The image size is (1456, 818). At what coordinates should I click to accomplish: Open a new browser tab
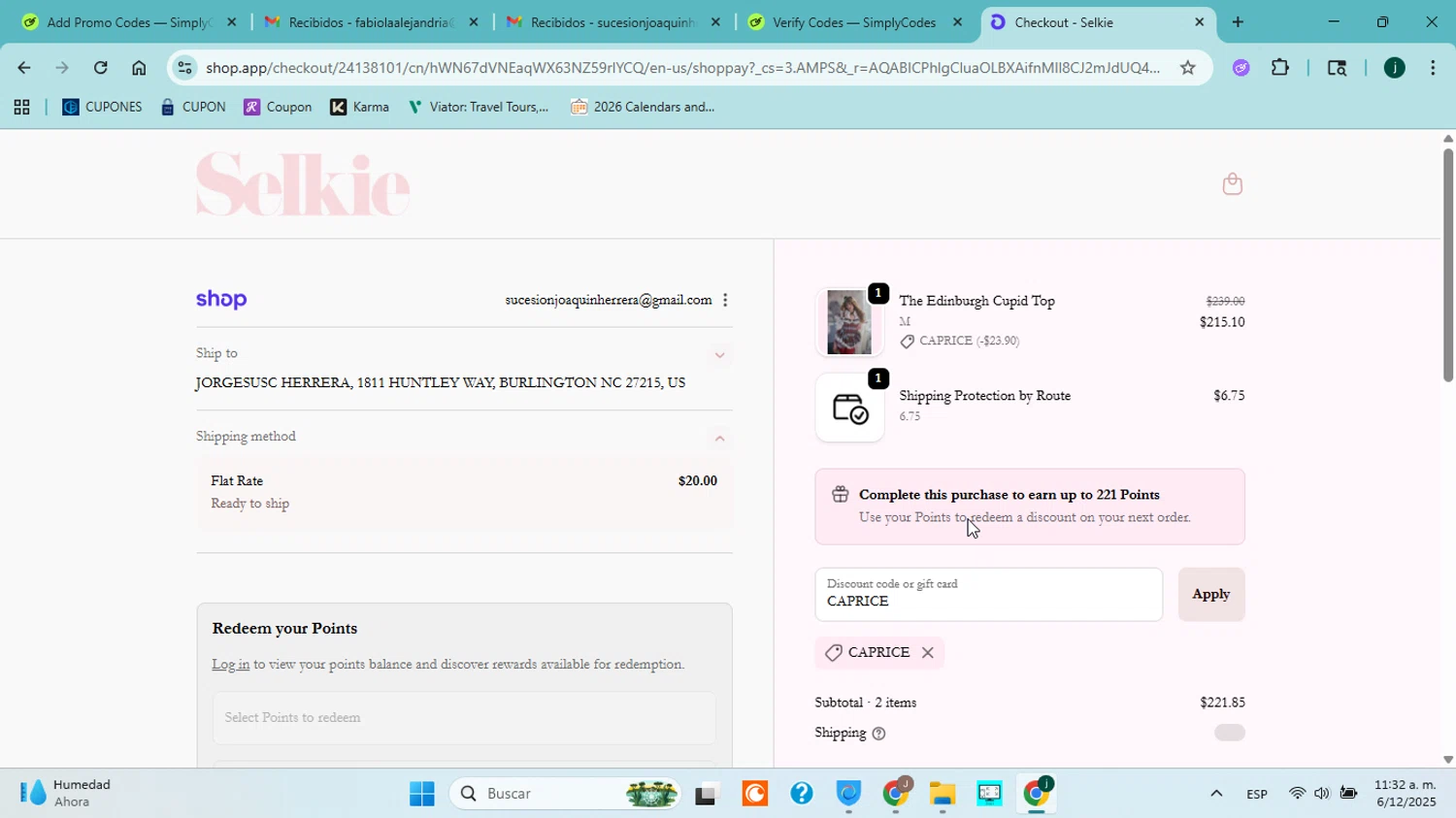tap(1238, 22)
